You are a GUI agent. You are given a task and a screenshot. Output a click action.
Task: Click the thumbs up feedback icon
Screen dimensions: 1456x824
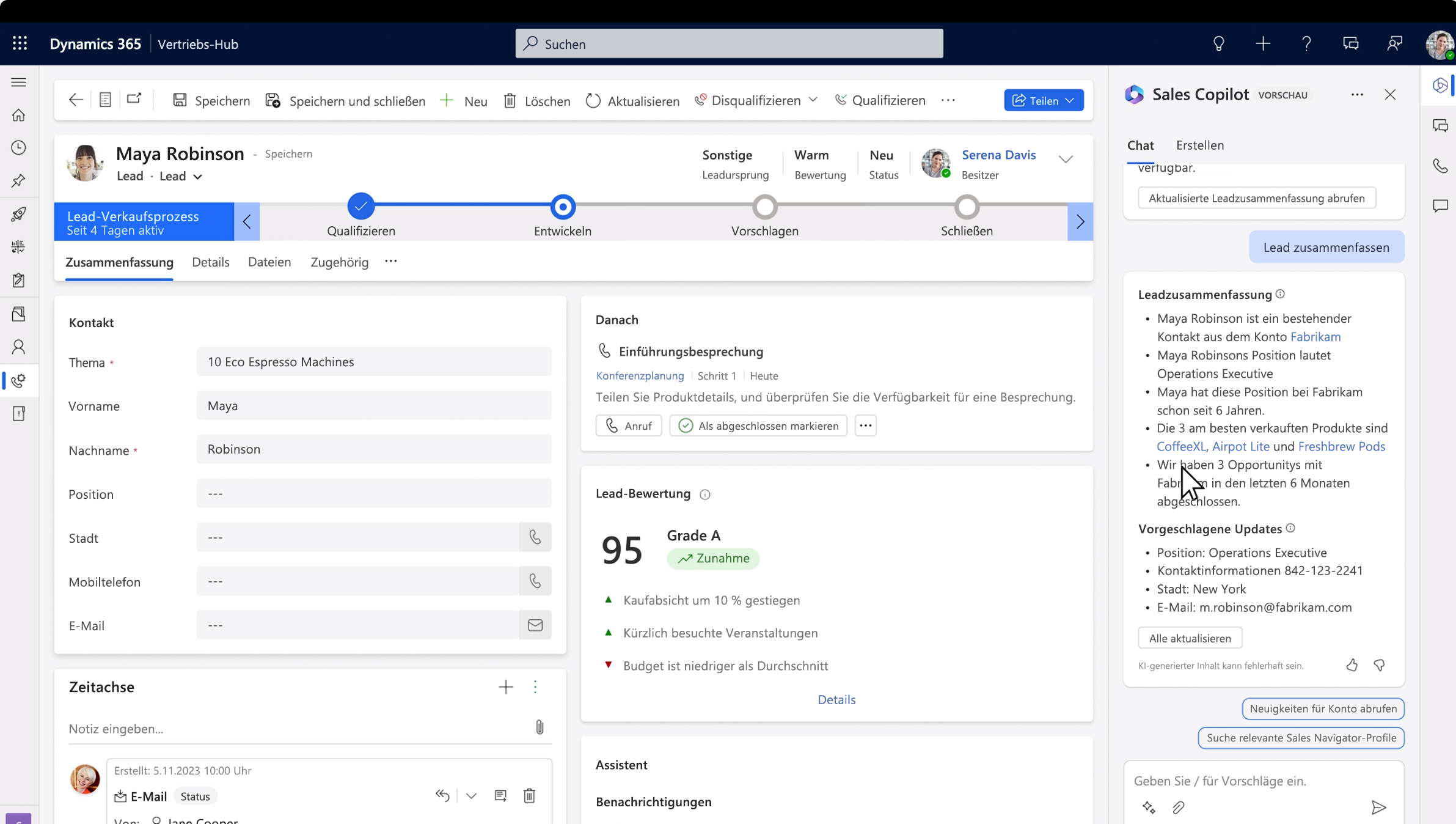pyautogui.click(x=1352, y=664)
